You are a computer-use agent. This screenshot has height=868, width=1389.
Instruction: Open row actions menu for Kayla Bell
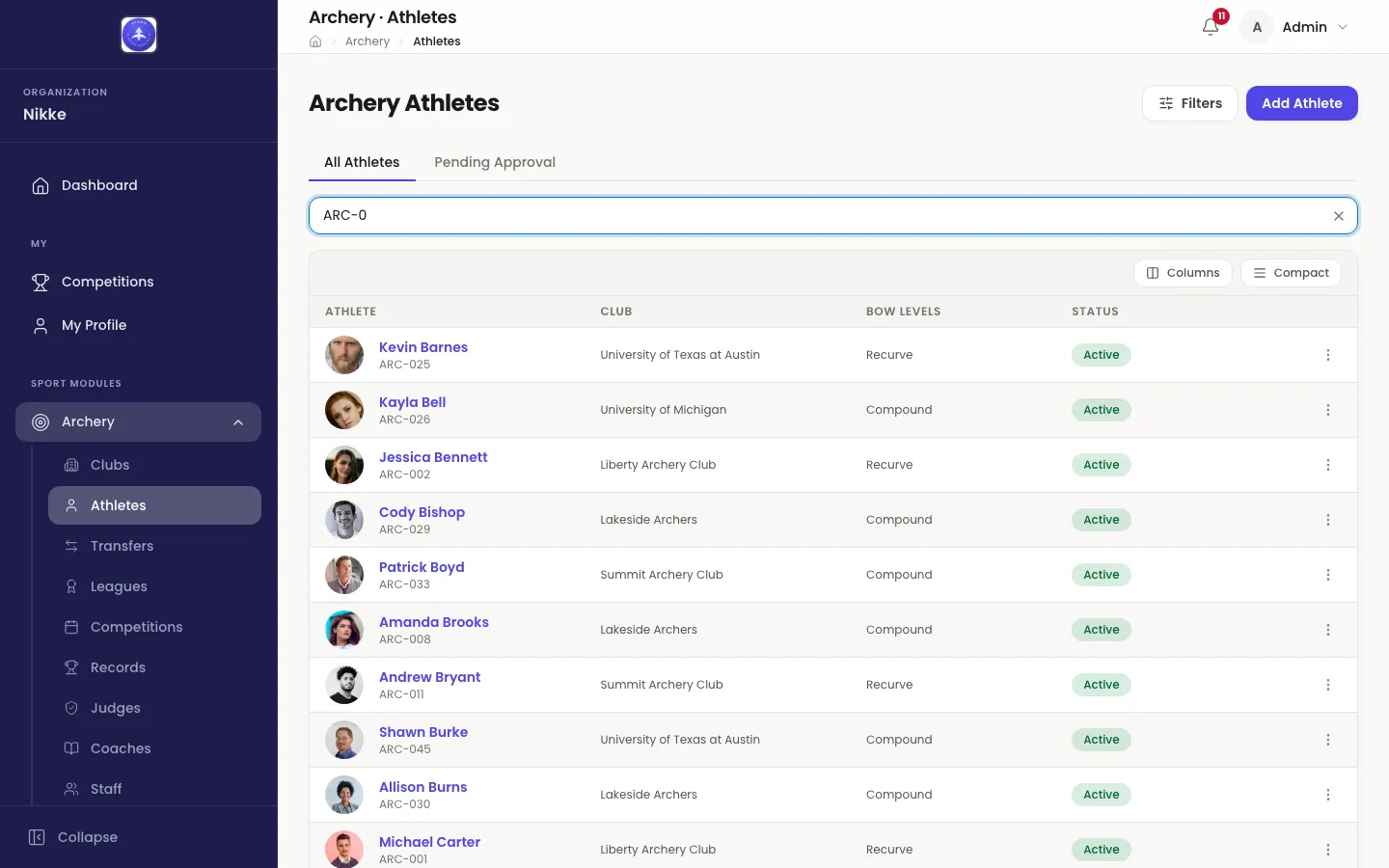pos(1328,410)
